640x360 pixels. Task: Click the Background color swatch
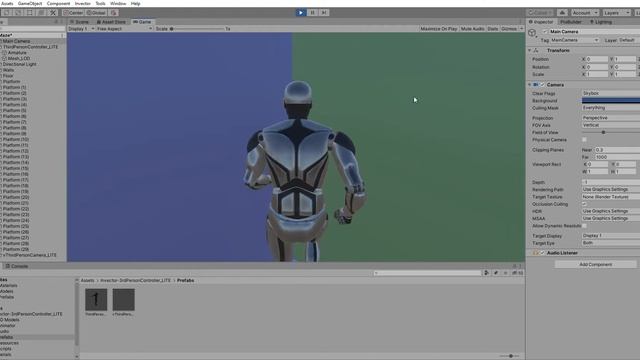click(x=611, y=100)
